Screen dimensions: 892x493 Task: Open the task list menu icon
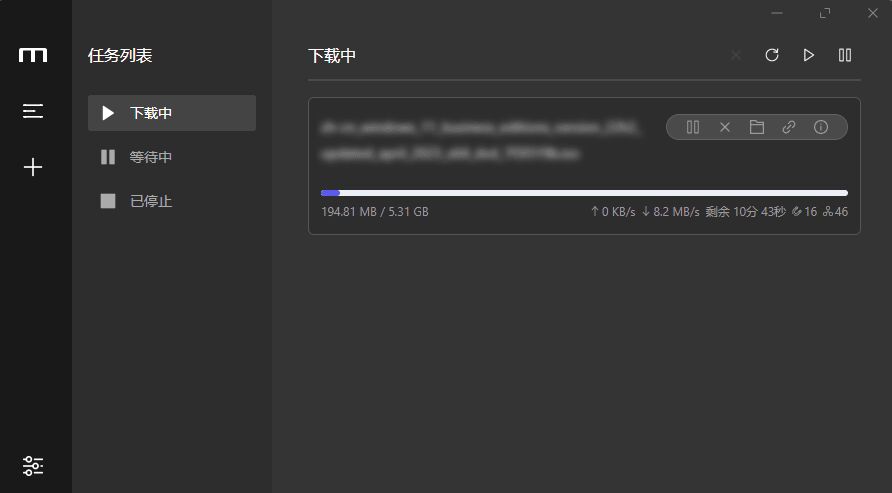(33, 111)
